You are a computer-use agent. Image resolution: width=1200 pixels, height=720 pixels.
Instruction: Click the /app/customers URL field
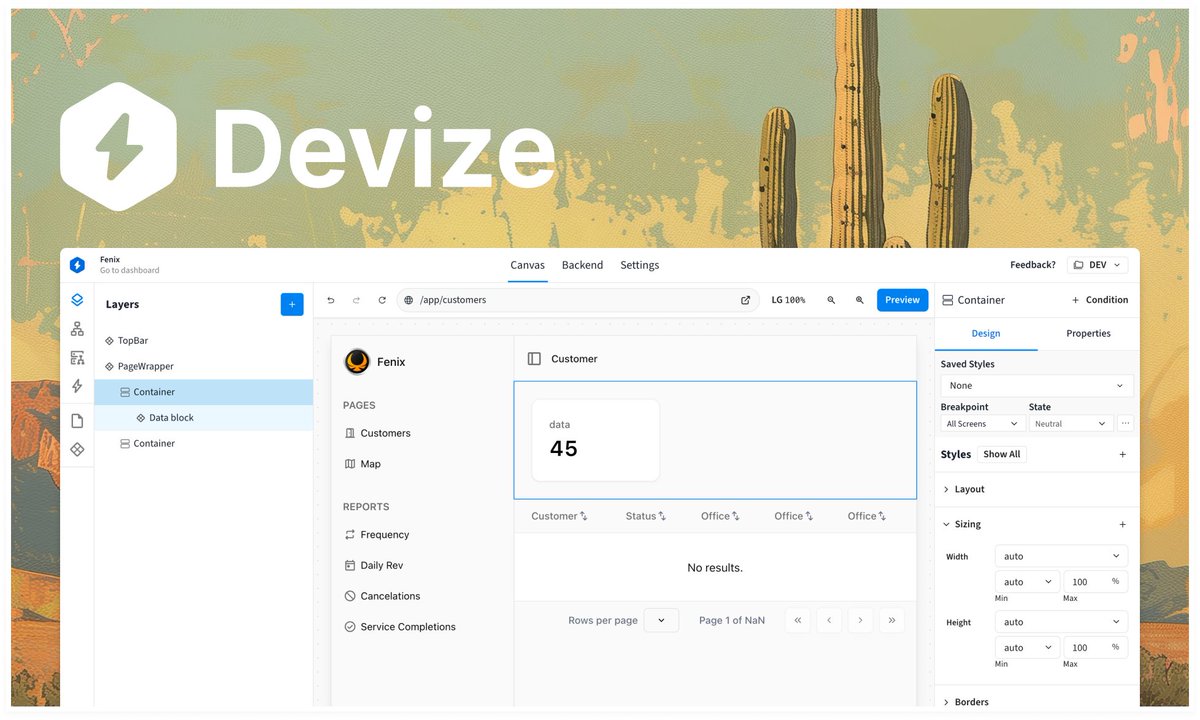[578, 300]
